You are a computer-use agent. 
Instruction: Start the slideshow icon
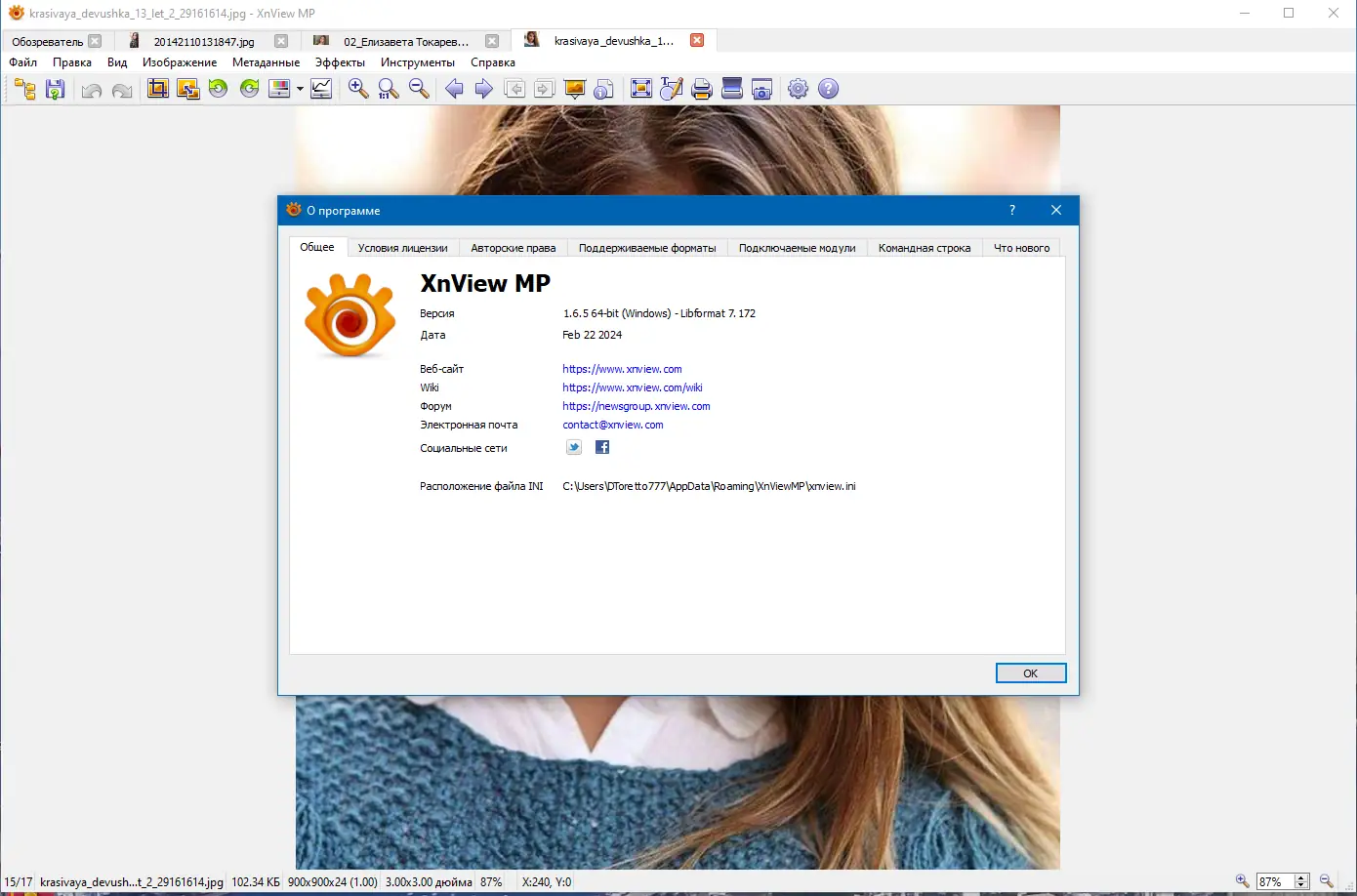tap(575, 90)
